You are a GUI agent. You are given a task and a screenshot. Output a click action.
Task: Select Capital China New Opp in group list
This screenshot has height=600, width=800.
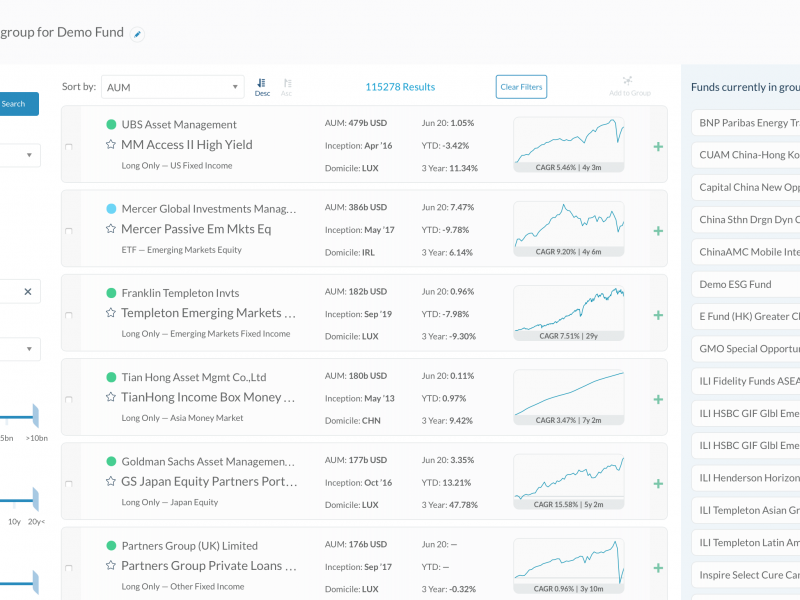tap(746, 187)
